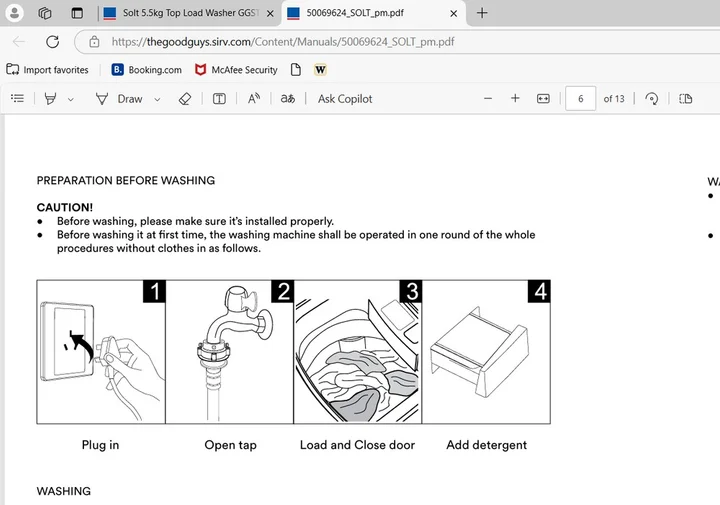Open Ask Copilot

click(x=345, y=99)
